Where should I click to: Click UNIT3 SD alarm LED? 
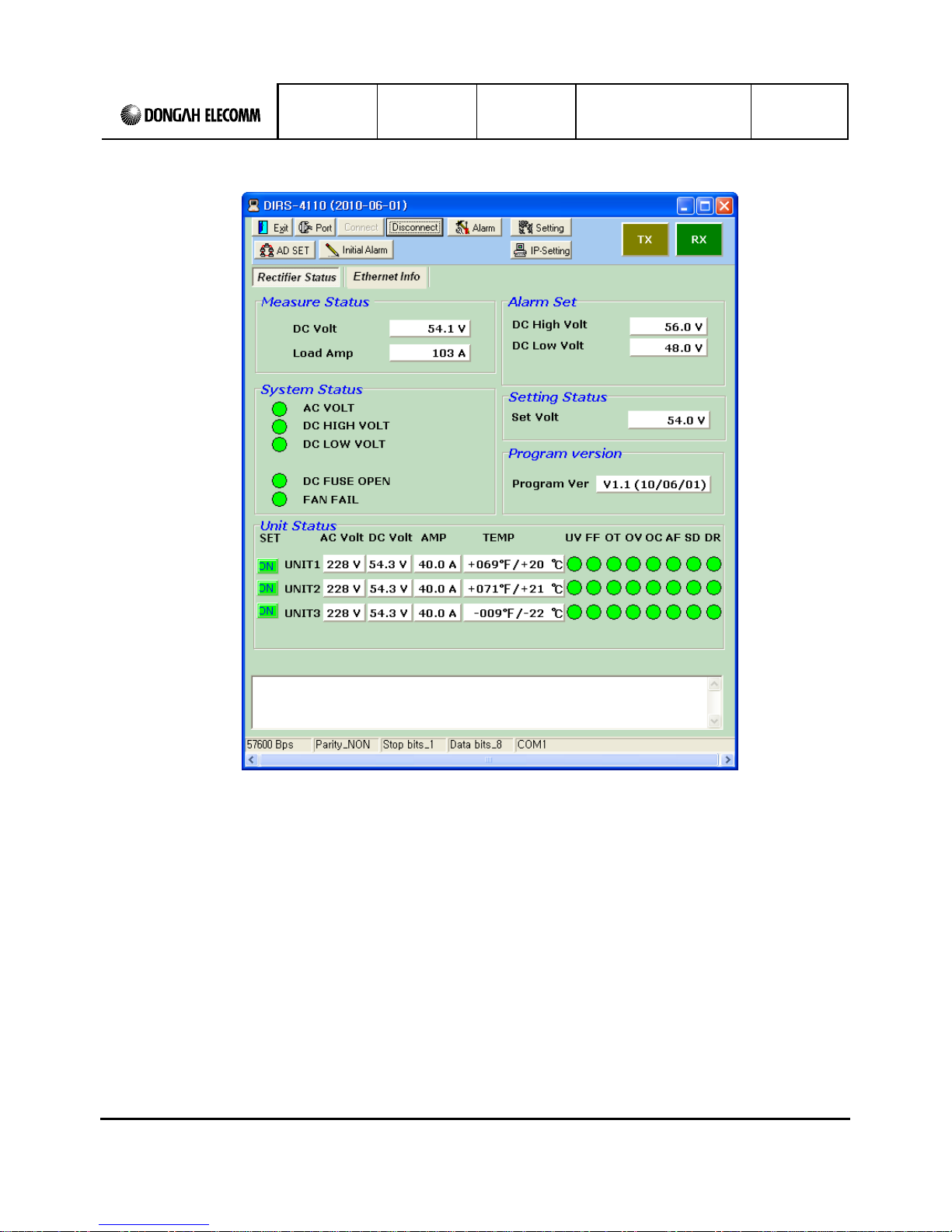(x=693, y=613)
